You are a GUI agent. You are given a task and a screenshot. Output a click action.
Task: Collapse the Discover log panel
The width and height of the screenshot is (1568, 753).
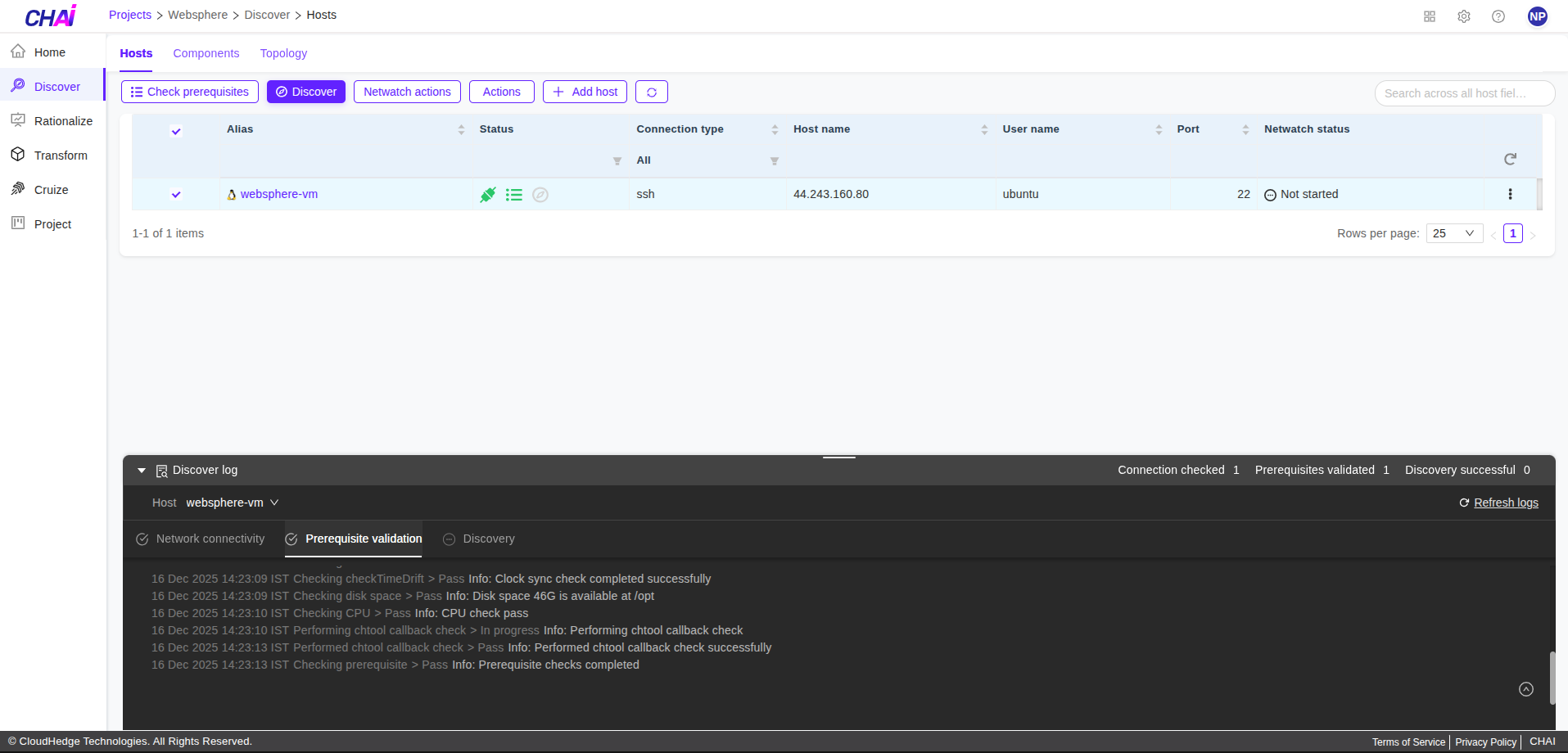pos(142,471)
